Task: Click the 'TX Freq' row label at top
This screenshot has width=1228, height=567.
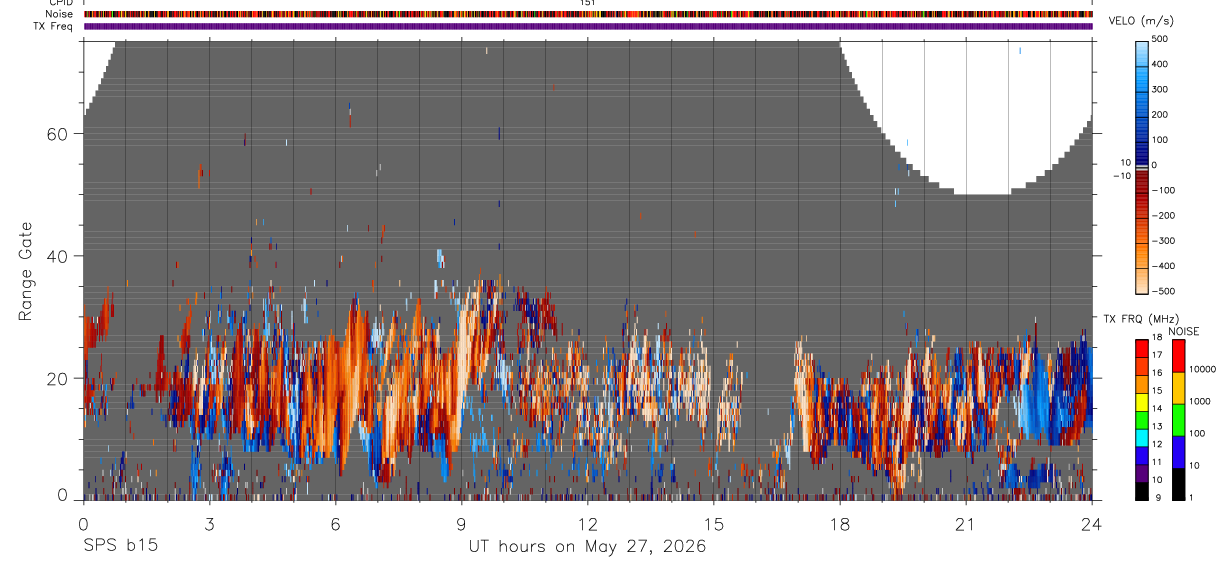Action: (x=52, y=26)
